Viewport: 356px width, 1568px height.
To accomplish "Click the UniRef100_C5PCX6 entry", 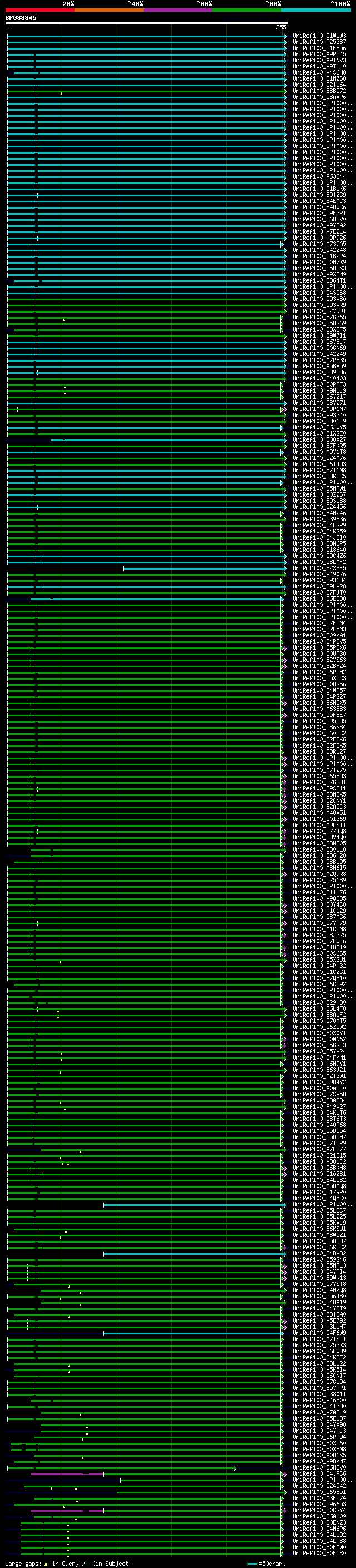I will pos(319,647).
